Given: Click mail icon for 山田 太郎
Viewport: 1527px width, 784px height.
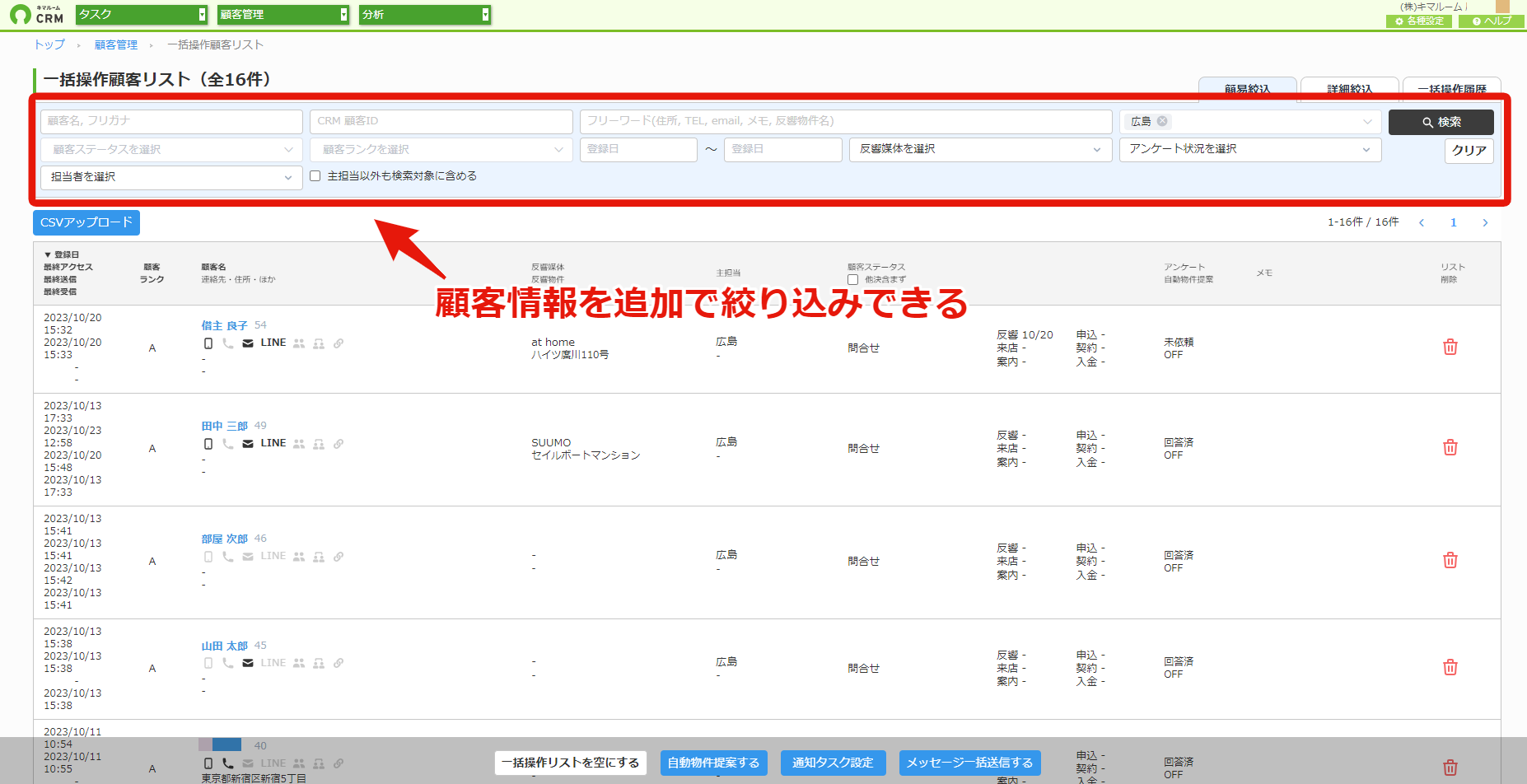Looking at the screenshot, I should click(248, 663).
